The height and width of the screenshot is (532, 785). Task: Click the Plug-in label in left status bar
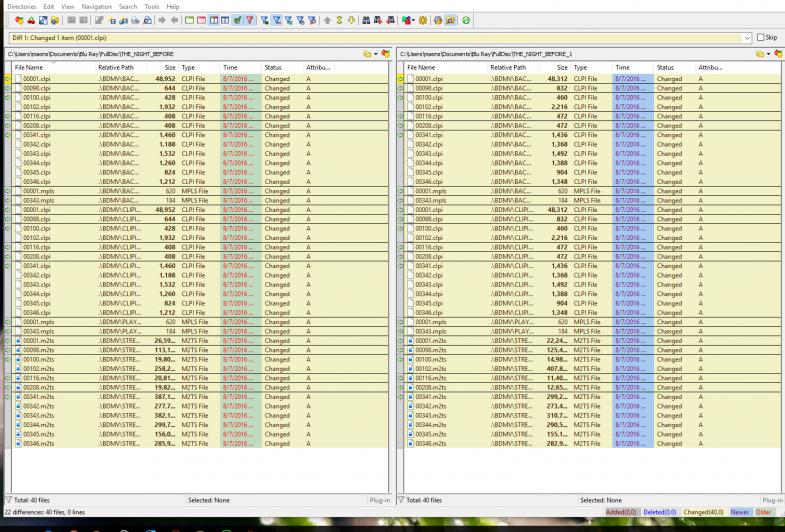coord(379,500)
